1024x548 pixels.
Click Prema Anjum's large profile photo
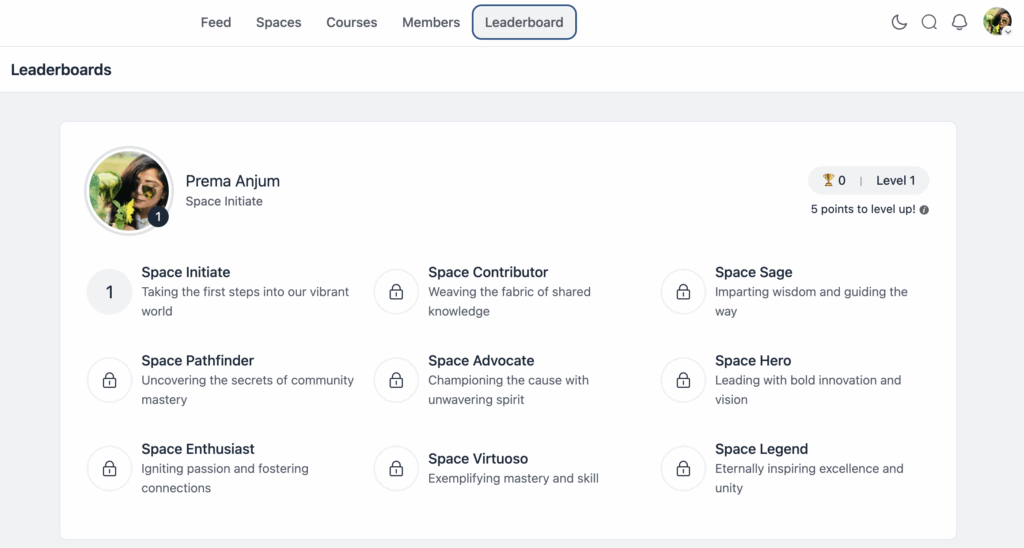(129, 190)
